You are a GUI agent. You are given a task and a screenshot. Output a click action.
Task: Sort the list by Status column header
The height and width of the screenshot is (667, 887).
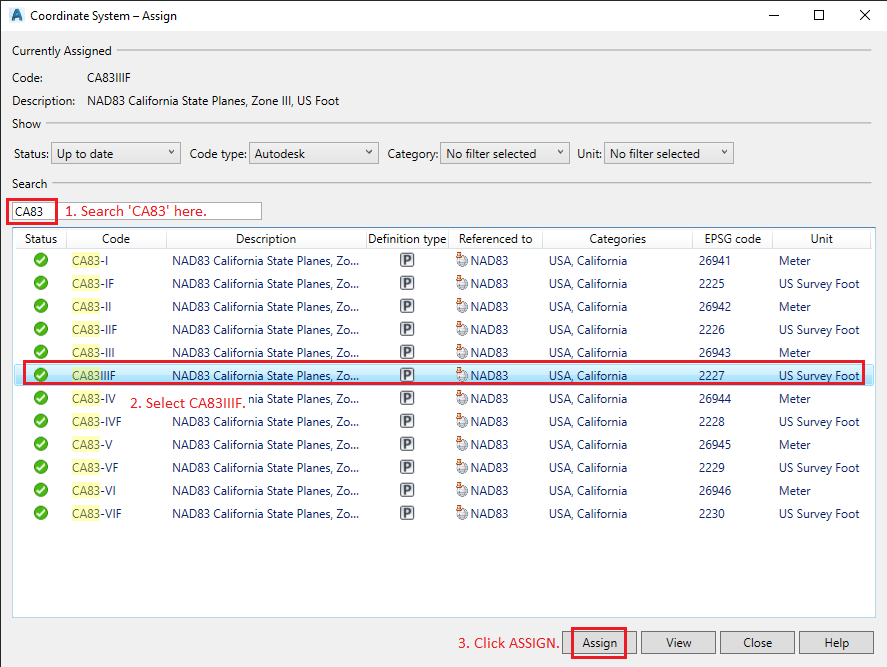[41, 239]
